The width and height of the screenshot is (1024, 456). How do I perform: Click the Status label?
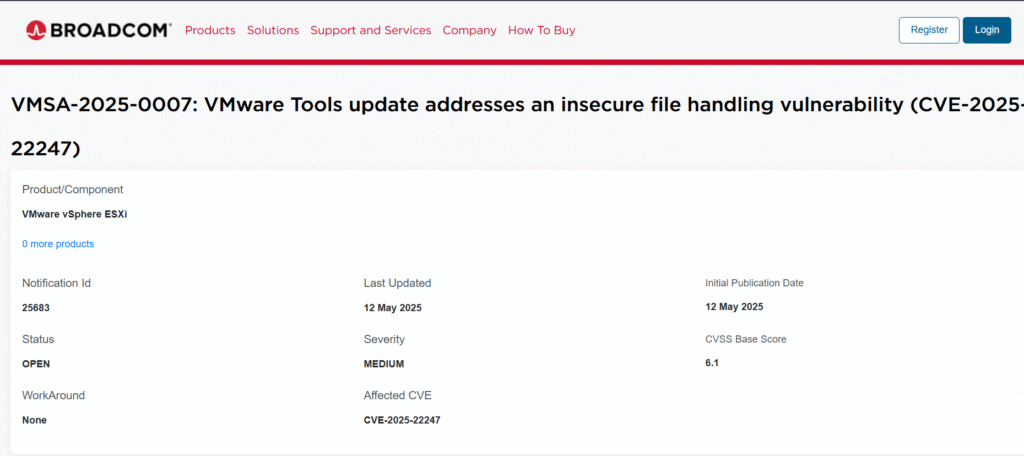[x=39, y=340]
